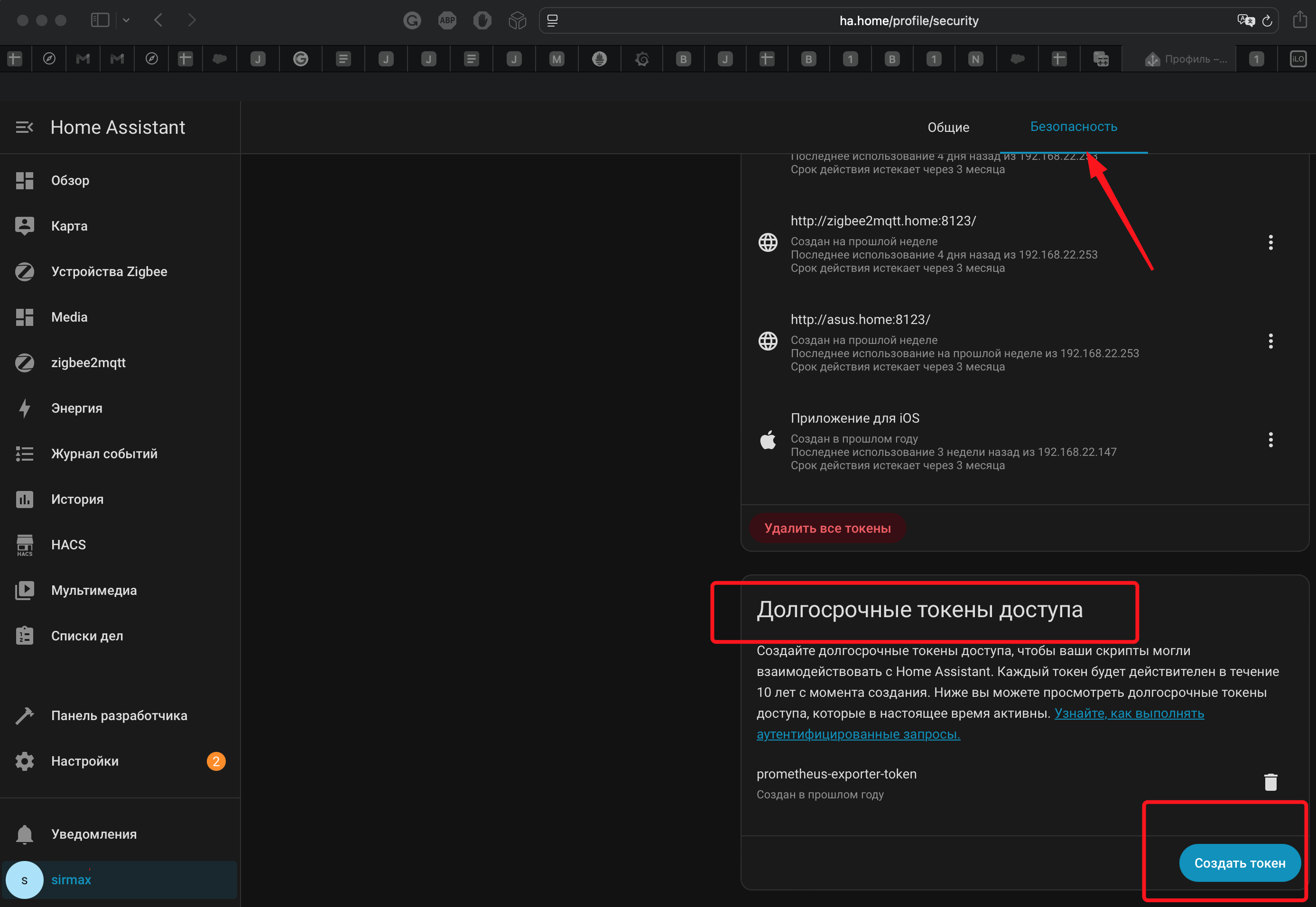Click the Уведомления bell icon
Screen dimensions: 1316x907
pyautogui.click(x=25, y=833)
